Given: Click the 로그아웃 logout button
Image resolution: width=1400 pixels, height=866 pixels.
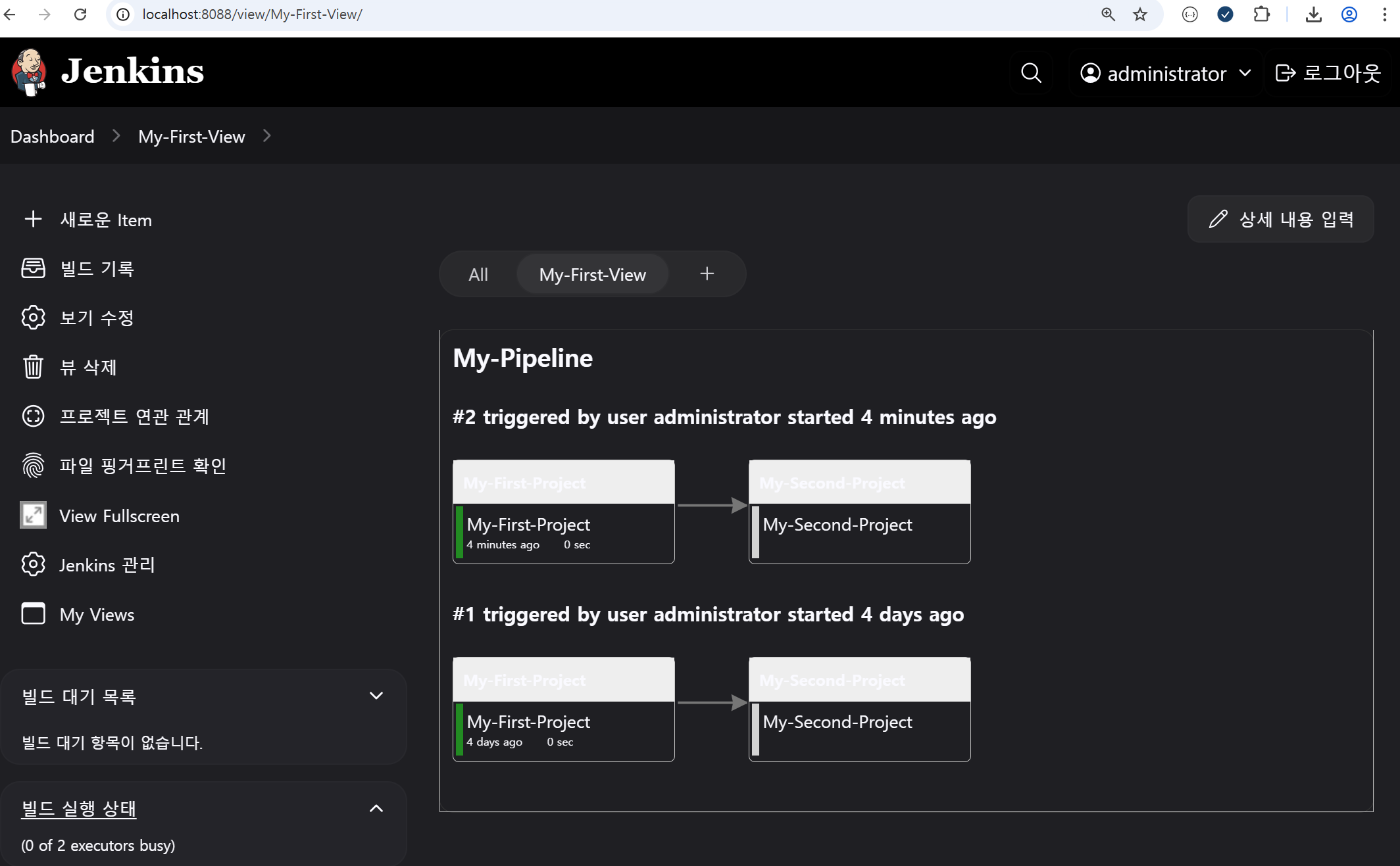Looking at the screenshot, I should point(1328,73).
